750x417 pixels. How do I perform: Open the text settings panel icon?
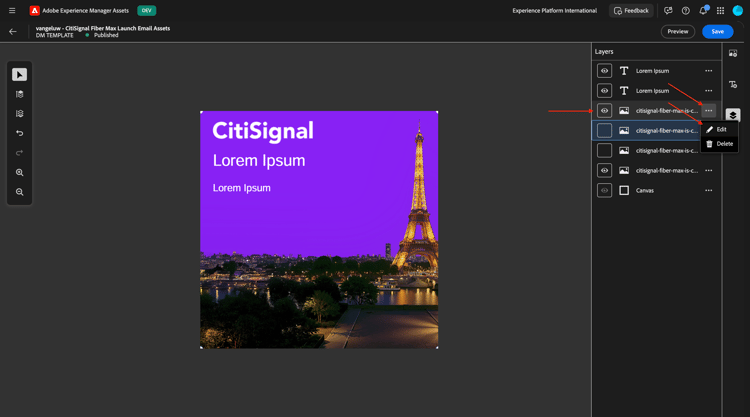[x=733, y=85]
